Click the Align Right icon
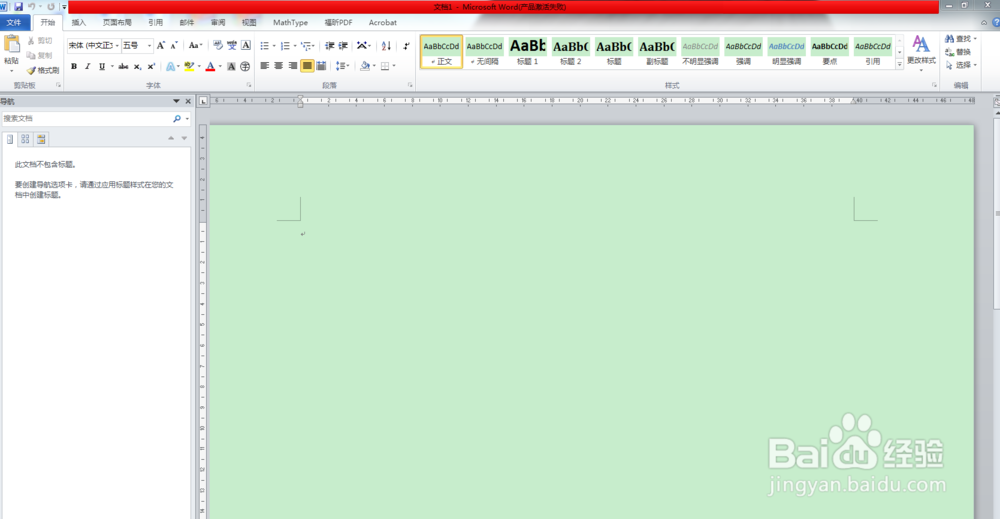Screen dimensions: 1000x519 pyautogui.click(x=293, y=66)
